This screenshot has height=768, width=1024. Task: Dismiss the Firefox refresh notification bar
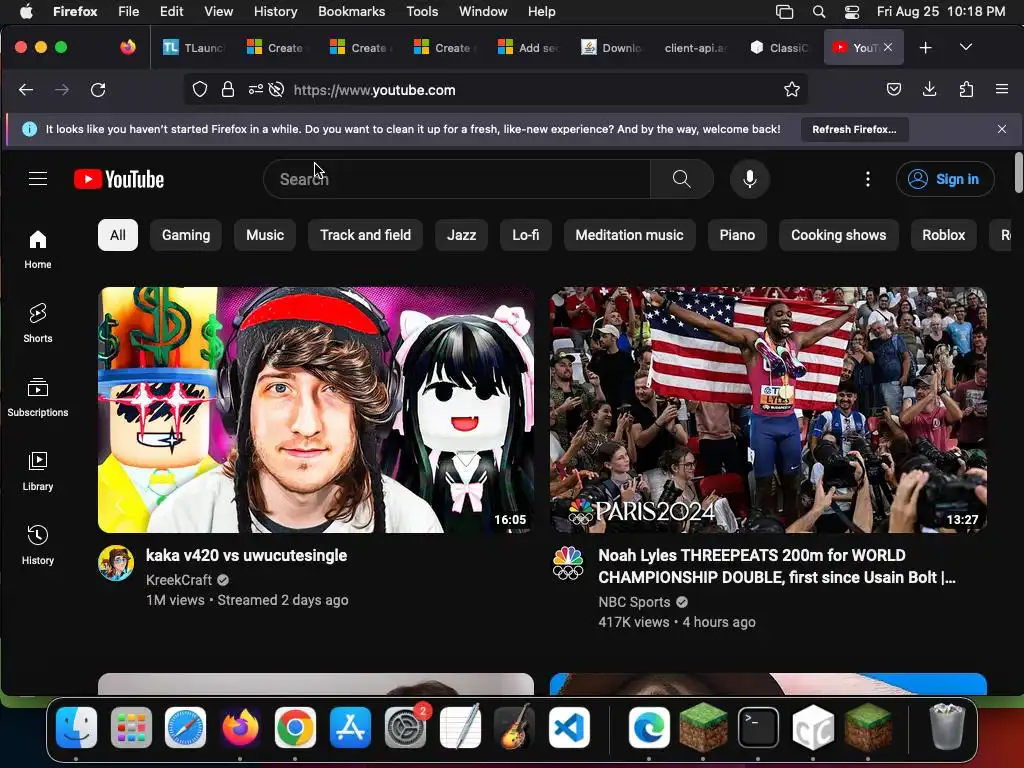(x=1002, y=129)
